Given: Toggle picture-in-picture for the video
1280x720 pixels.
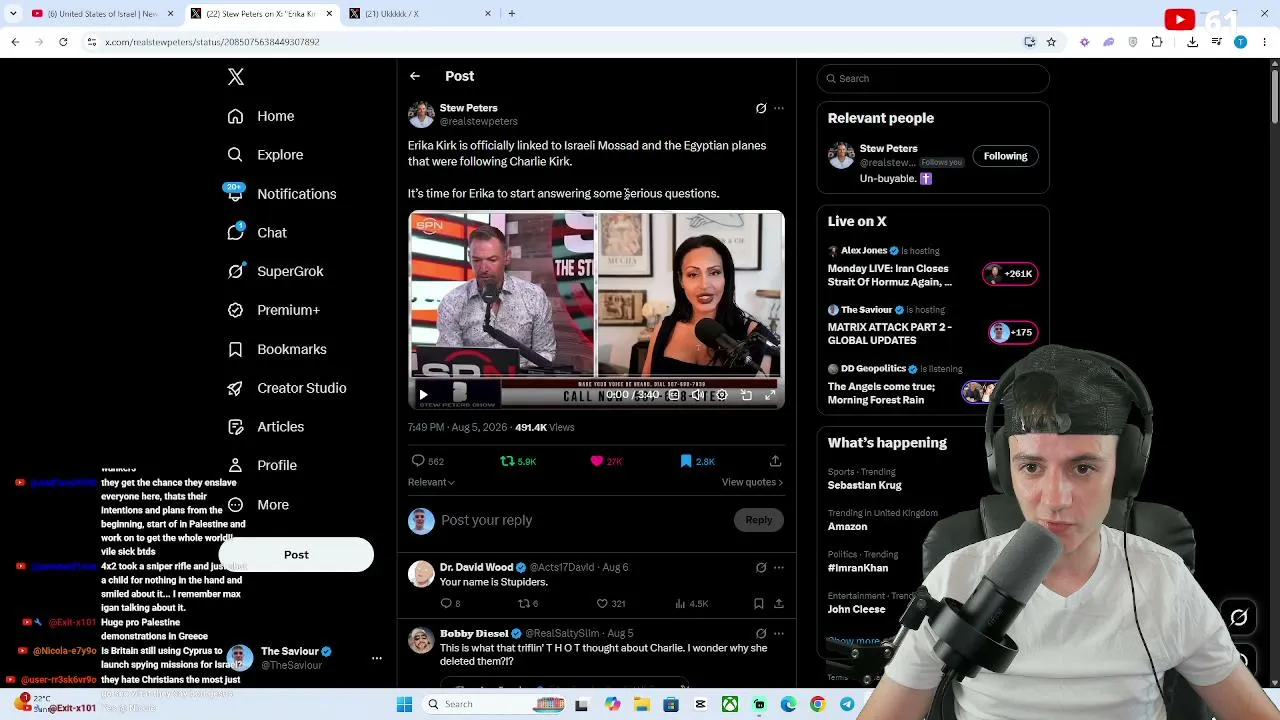Looking at the screenshot, I should 746,395.
